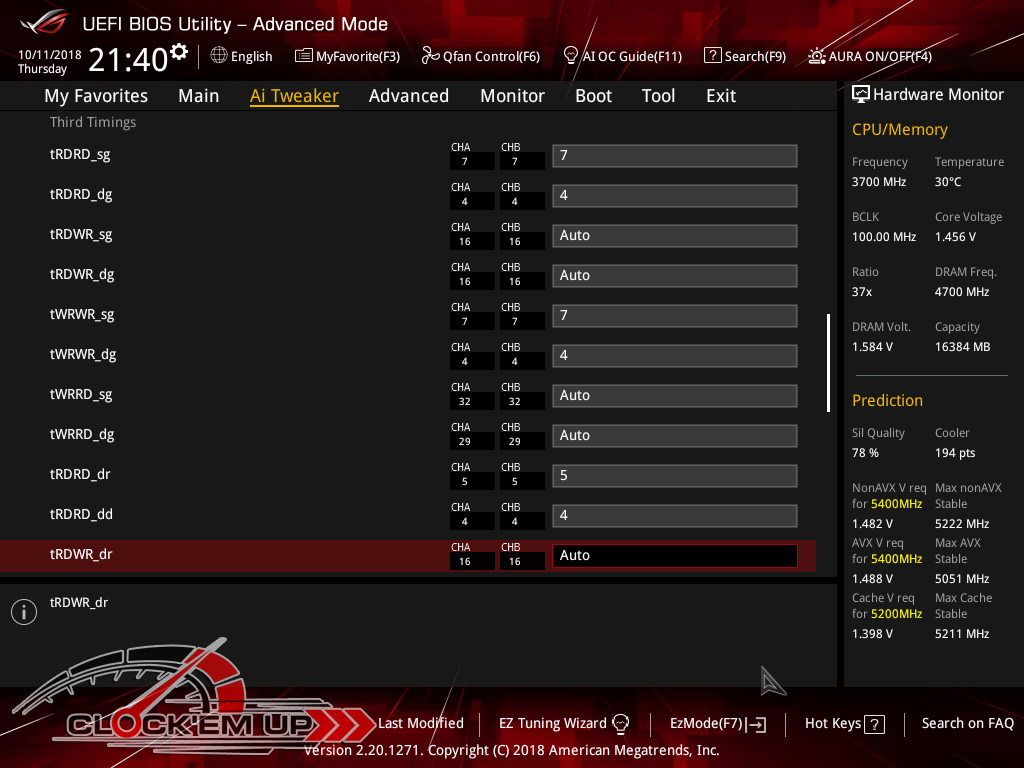This screenshot has height=768, width=1024.
Task: Click Last Modified in bottom bar
Action: [420, 723]
